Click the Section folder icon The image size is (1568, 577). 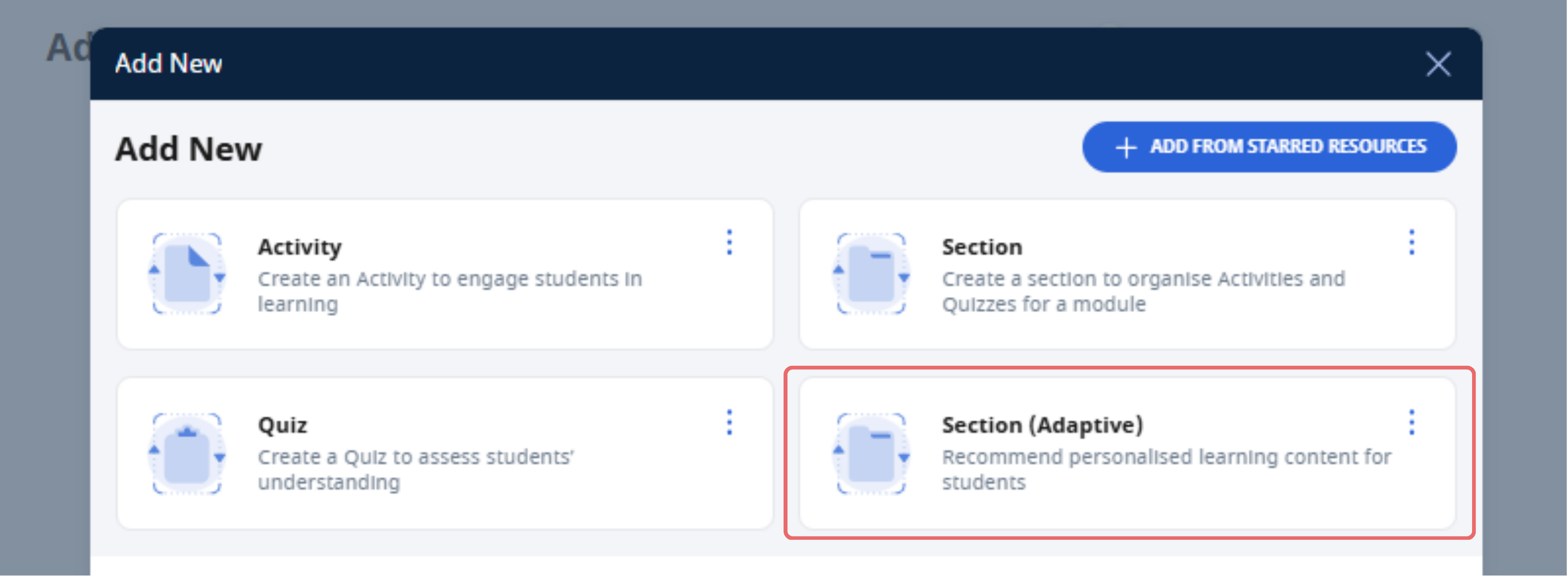871,274
